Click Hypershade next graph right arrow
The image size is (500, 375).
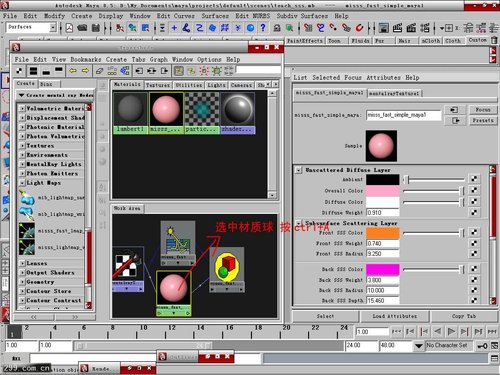pos(85,71)
